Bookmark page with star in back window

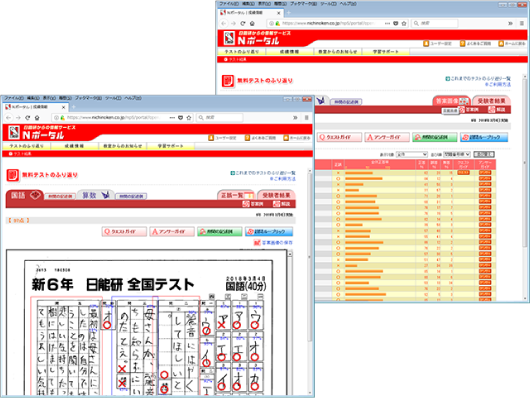click(404, 23)
